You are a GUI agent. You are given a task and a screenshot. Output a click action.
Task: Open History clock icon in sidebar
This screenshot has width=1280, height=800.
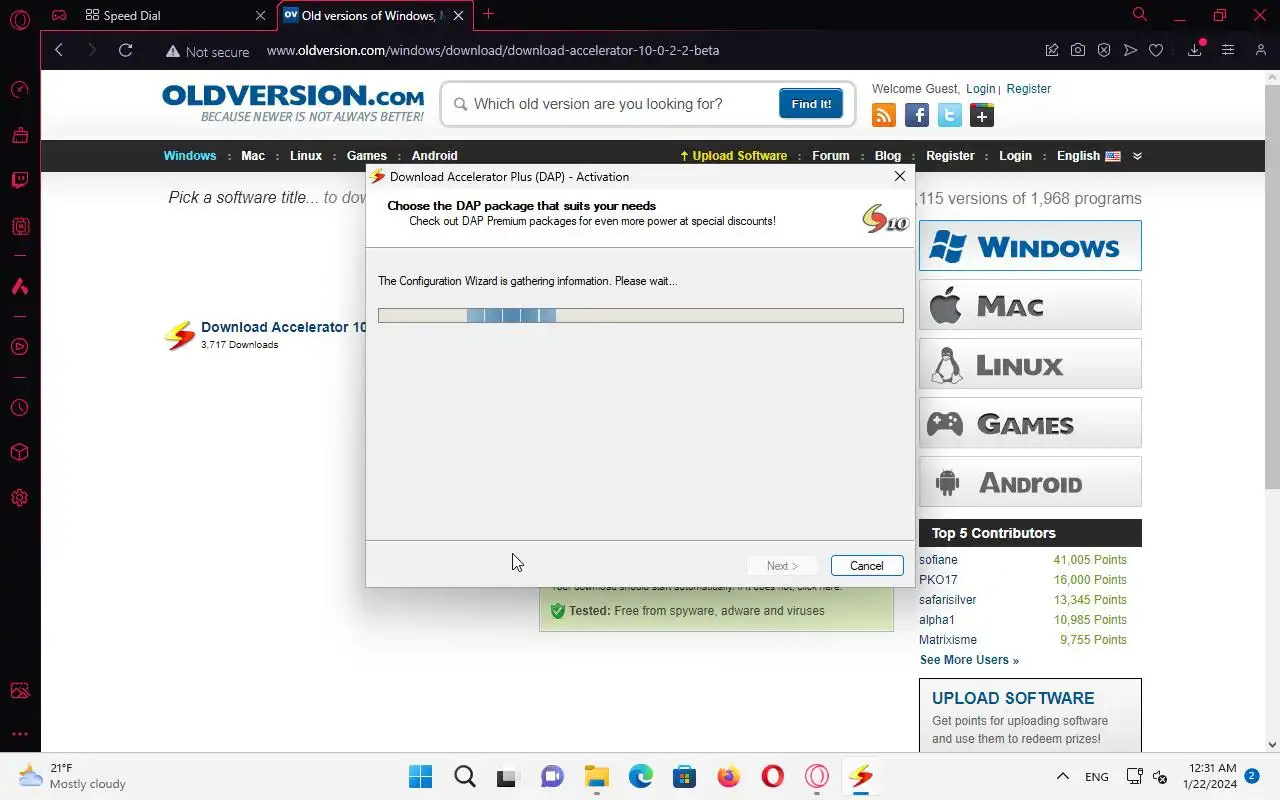tap(20, 408)
